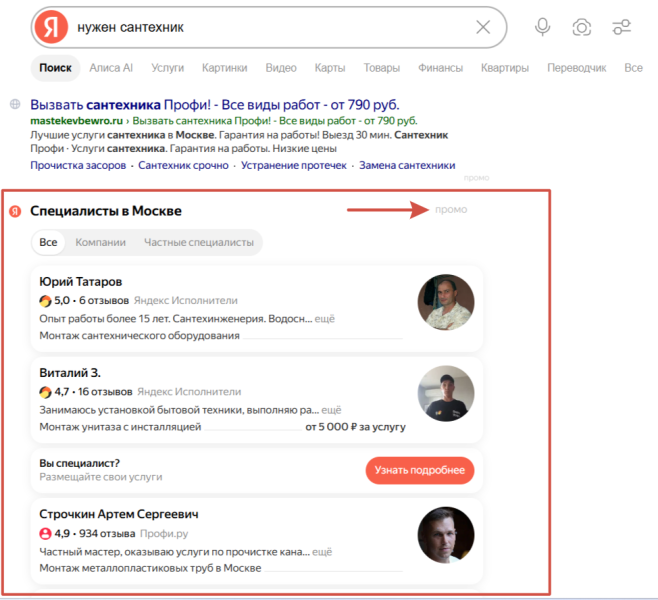This screenshot has height=600, width=658.
Task: Switch to Товары tab
Action: click(381, 68)
